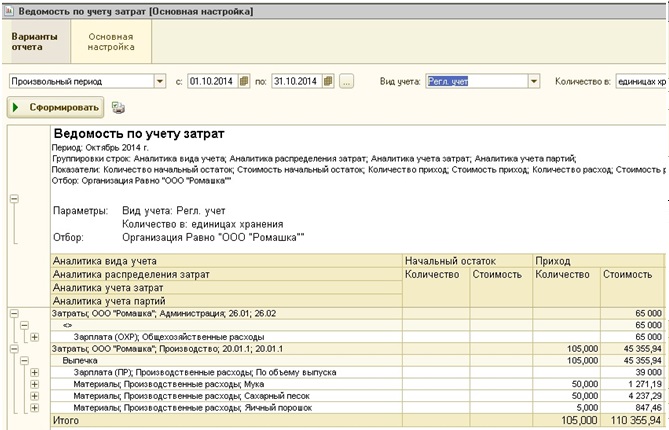This screenshot has width=669, height=430.
Task: Click the Период: Октябрь 2014 г. line
Action: [x=100, y=148]
